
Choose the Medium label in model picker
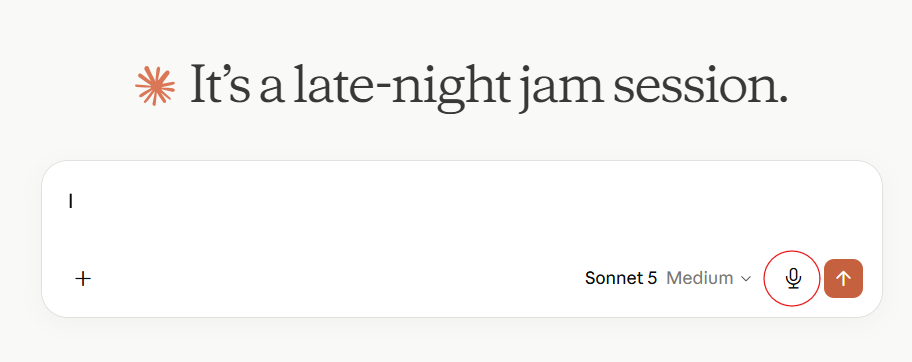click(700, 278)
